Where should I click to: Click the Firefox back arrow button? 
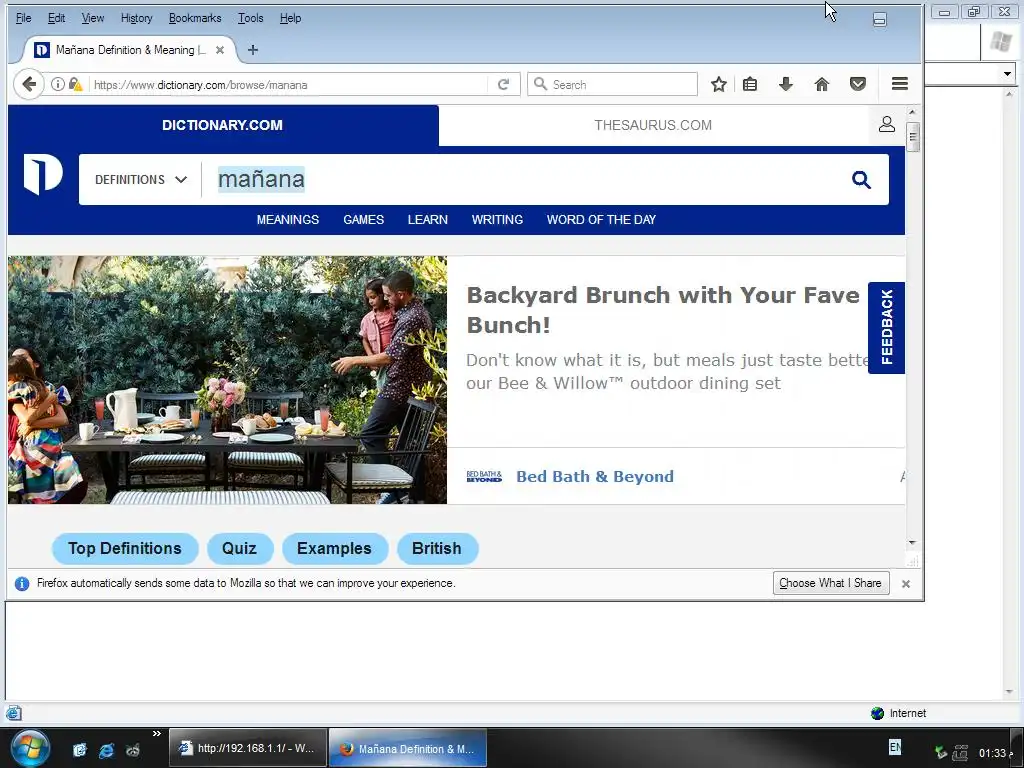pyautogui.click(x=29, y=84)
